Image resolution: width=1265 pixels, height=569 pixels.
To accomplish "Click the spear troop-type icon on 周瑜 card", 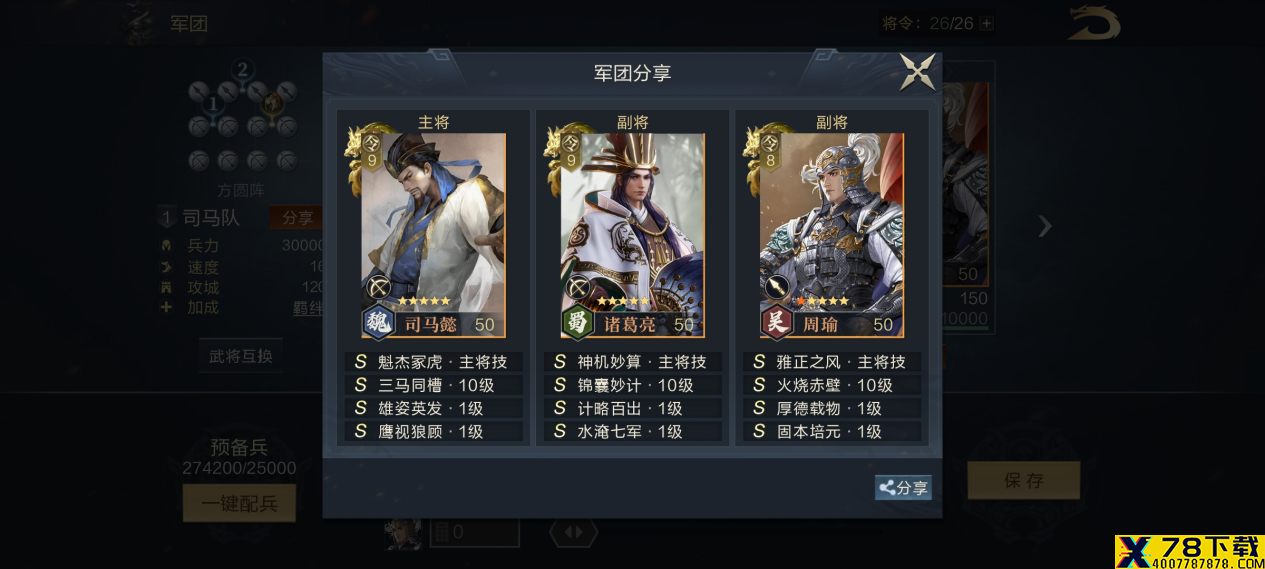I will pos(778,288).
